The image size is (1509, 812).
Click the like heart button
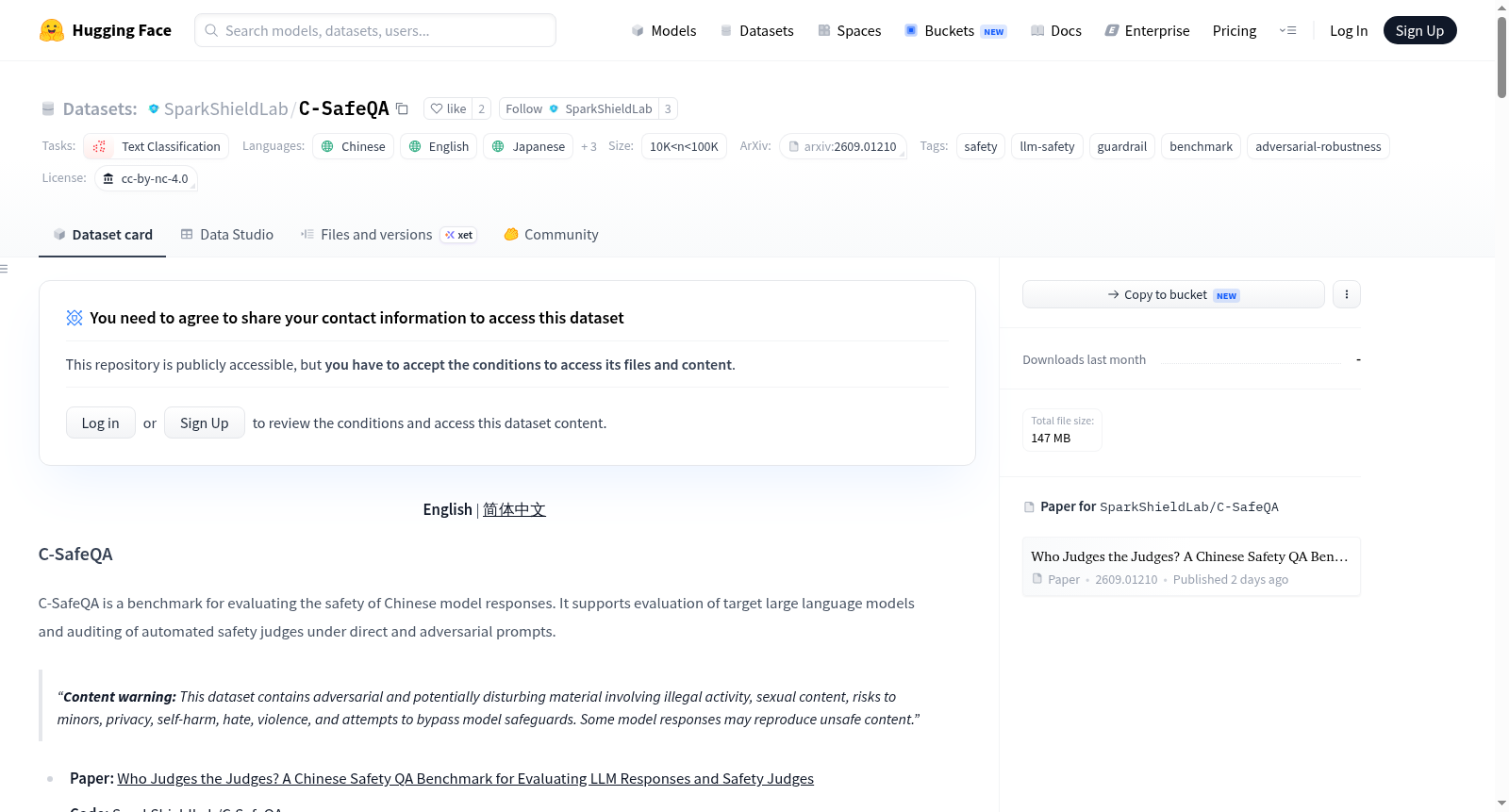(448, 108)
